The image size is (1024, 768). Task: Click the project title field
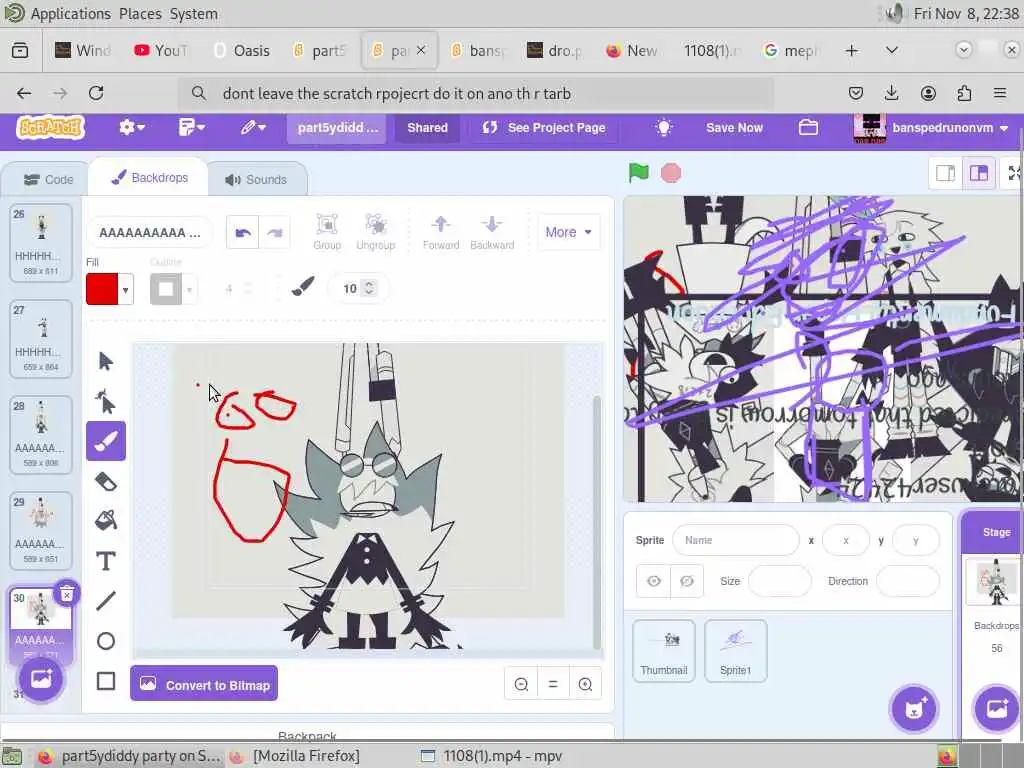tap(336, 127)
